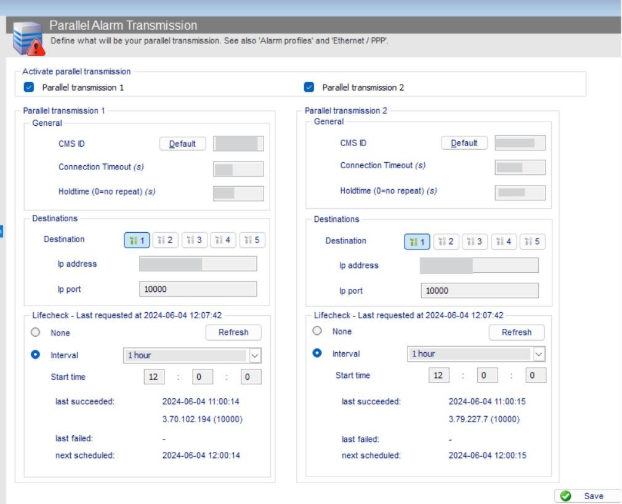Select Destination 3 tab in transmission 2

tap(475, 241)
